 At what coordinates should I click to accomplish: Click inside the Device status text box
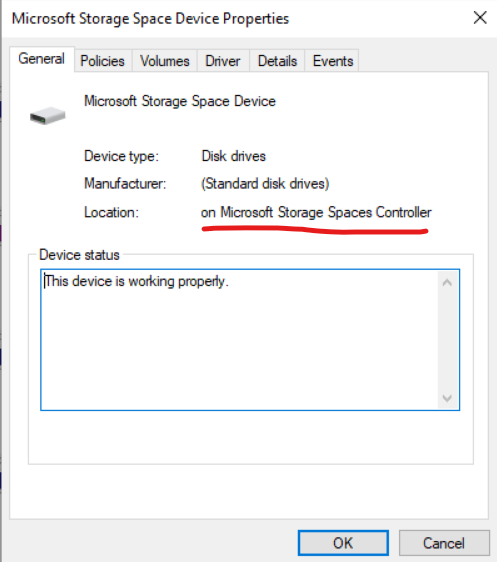pos(239,340)
